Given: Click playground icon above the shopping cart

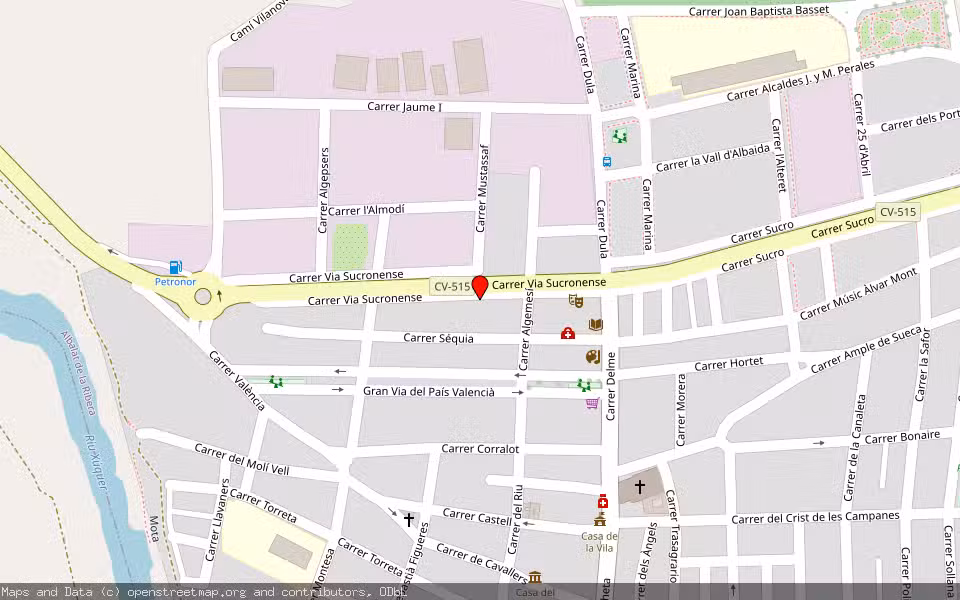Looking at the screenshot, I should [584, 385].
